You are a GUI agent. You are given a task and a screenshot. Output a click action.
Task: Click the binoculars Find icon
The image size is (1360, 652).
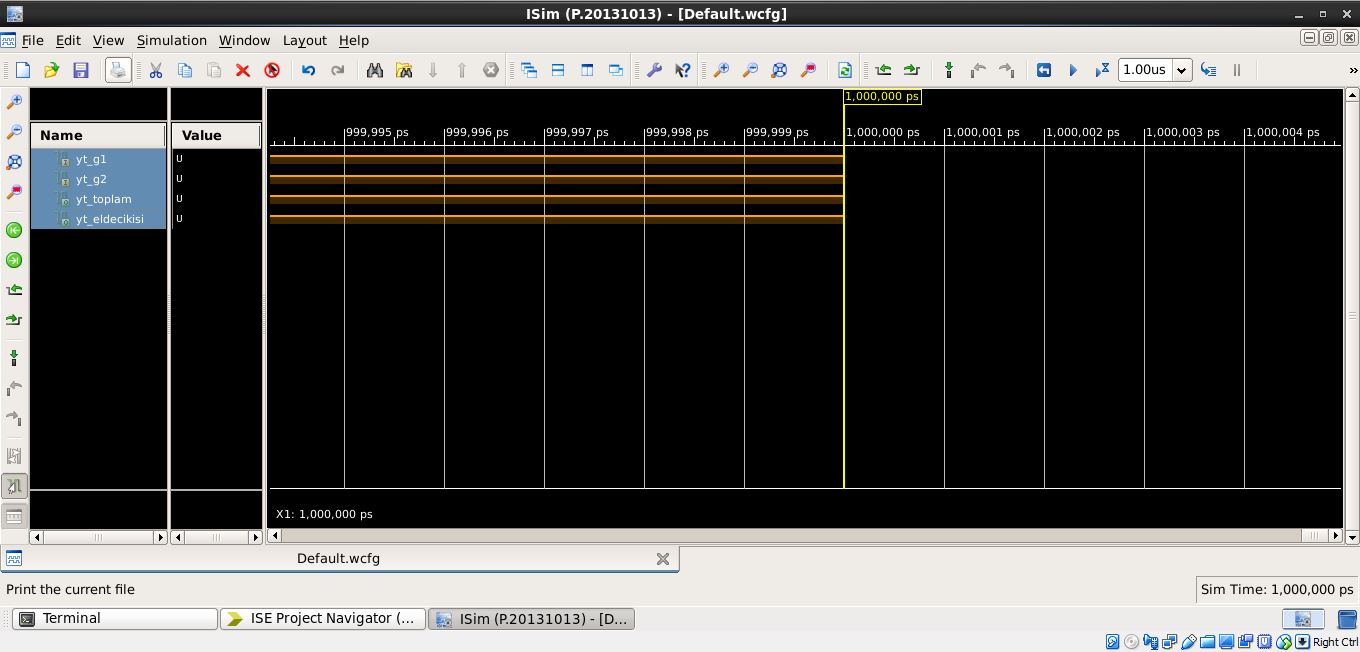(375, 70)
